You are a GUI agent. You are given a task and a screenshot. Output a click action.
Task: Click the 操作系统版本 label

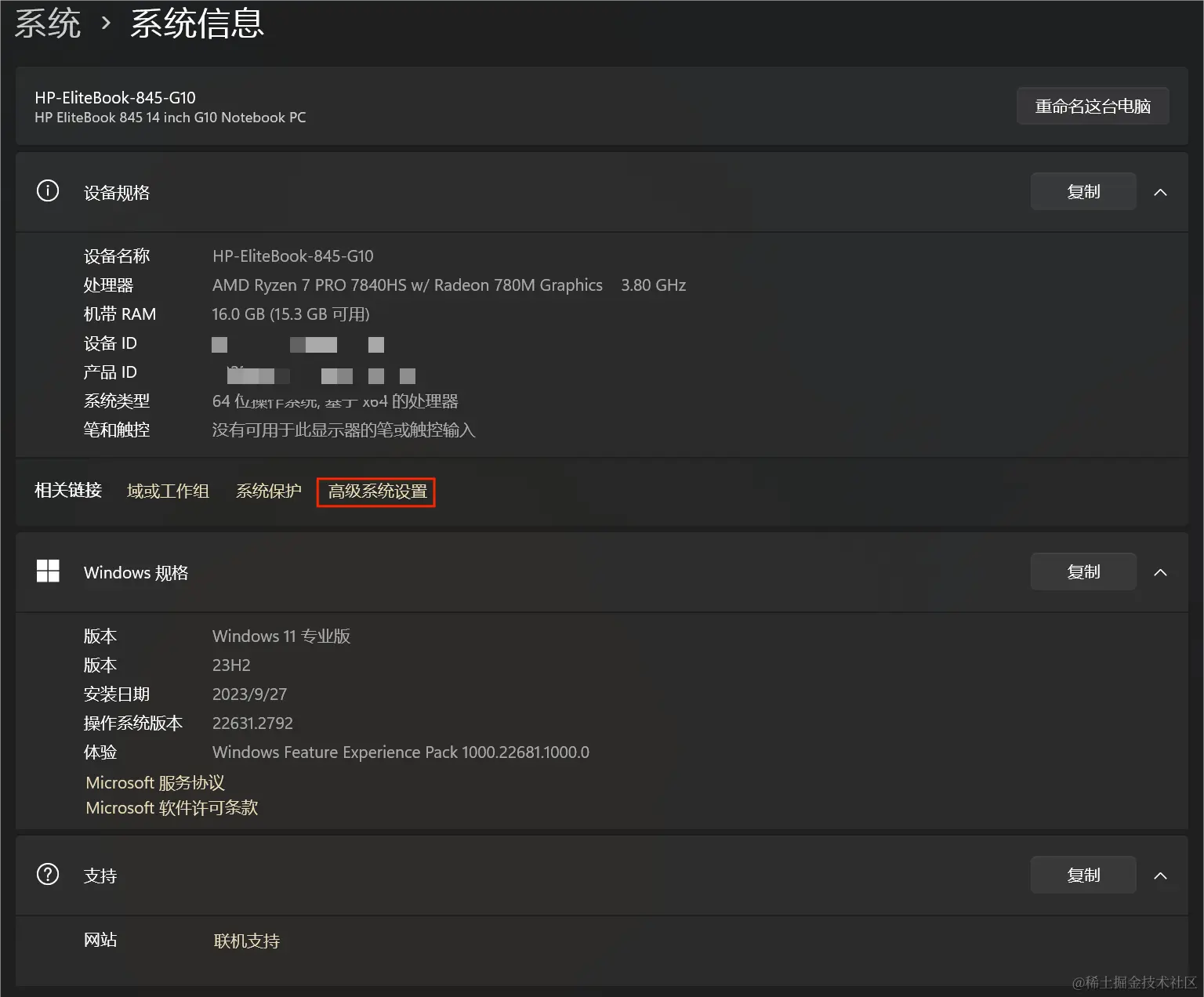click(133, 723)
